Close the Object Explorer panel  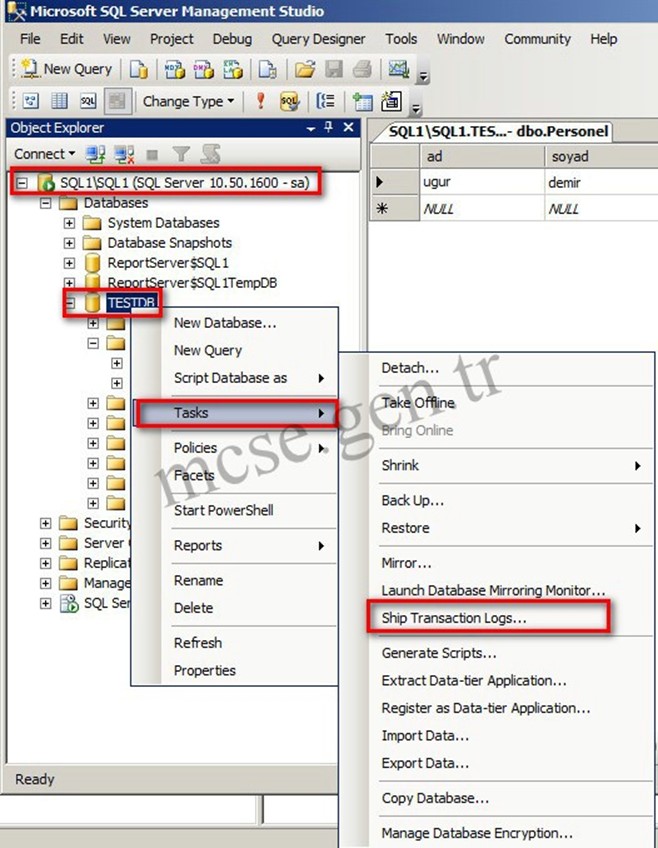(349, 127)
